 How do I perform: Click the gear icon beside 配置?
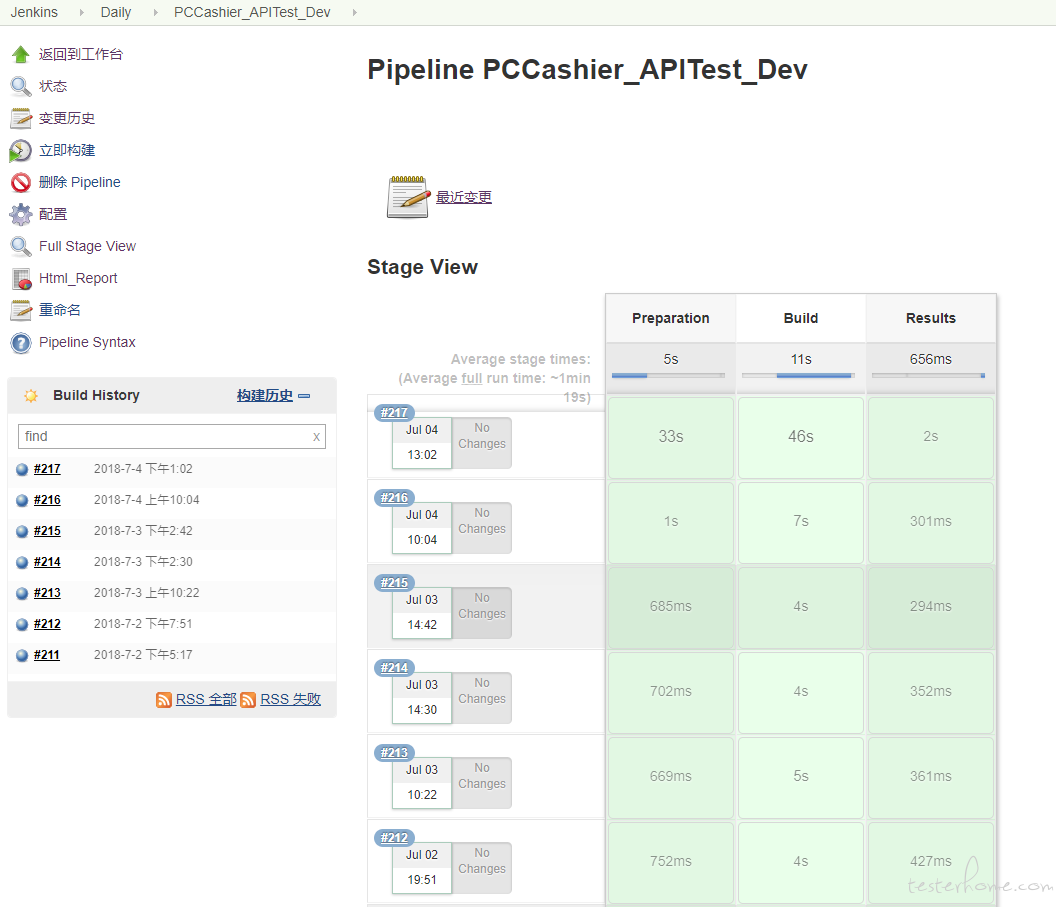pyautogui.click(x=21, y=214)
